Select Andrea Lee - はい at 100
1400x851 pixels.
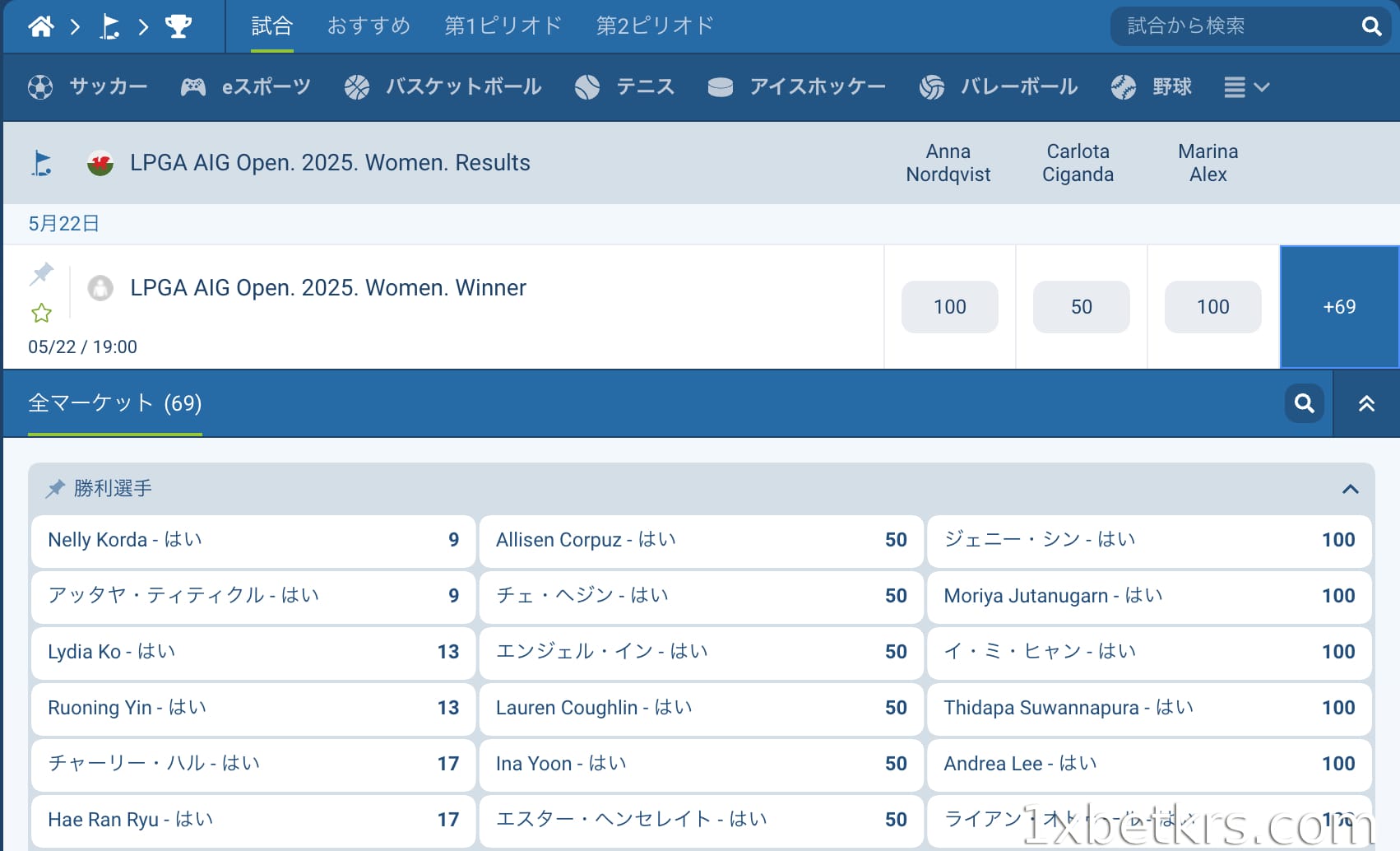click(1150, 765)
